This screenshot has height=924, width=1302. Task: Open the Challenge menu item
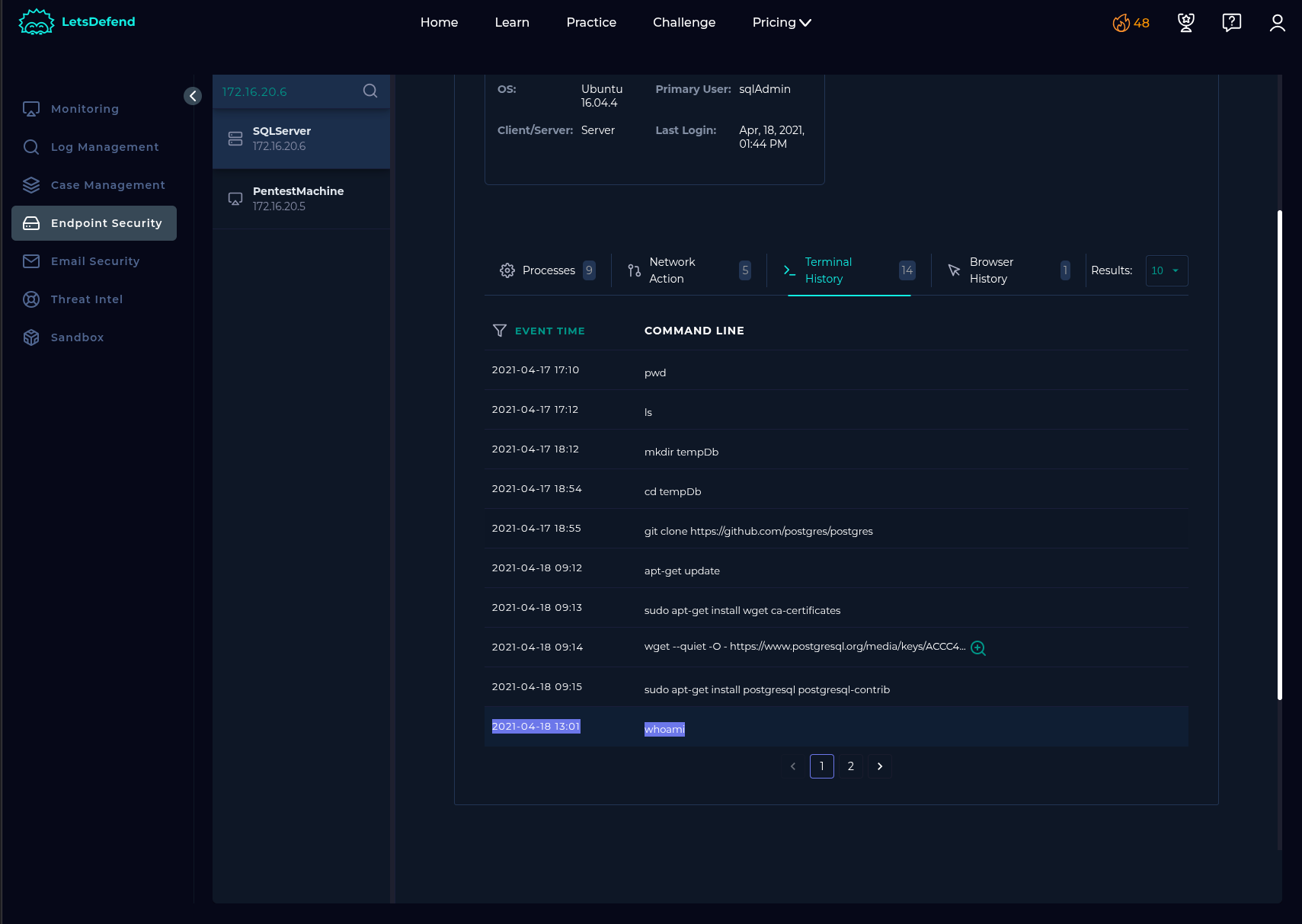[x=684, y=23]
